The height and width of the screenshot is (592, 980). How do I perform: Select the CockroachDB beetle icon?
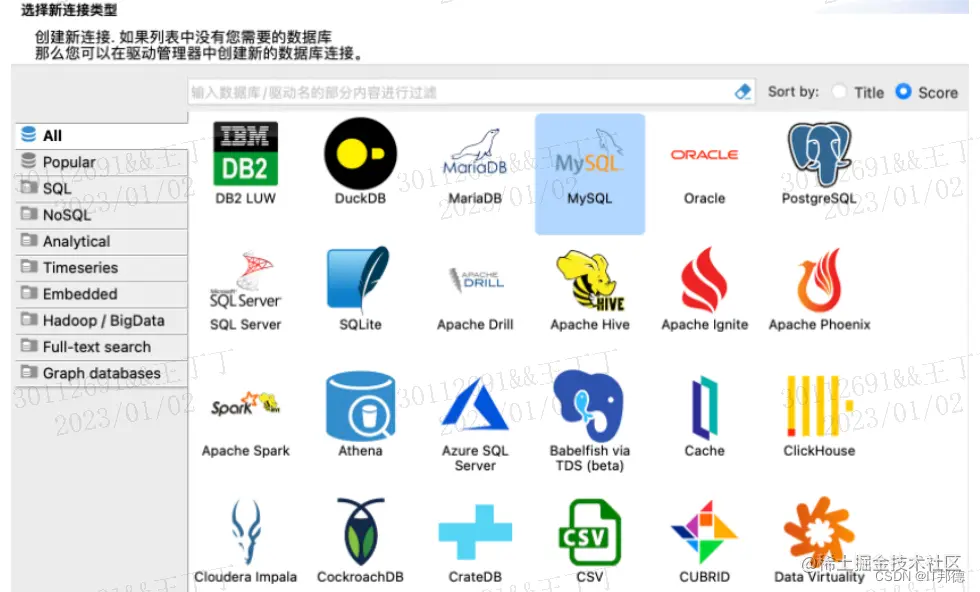pyautogui.click(x=361, y=531)
